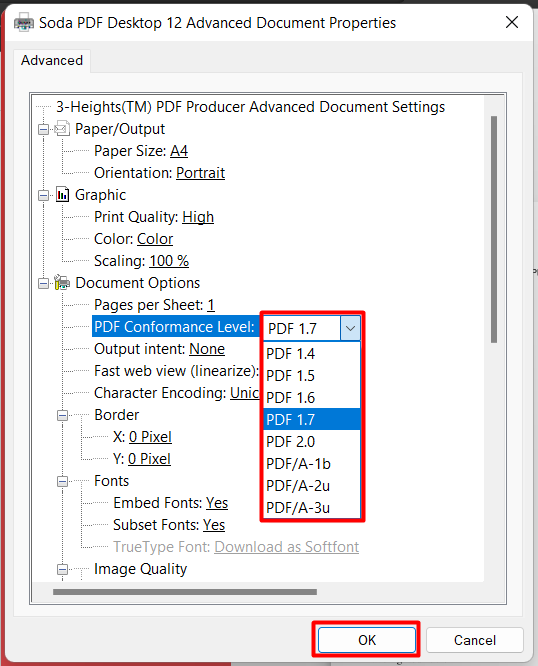The width and height of the screenshot is (538, 666).
Task: Switch to the Advanced tab
Action: coord(52,60)
